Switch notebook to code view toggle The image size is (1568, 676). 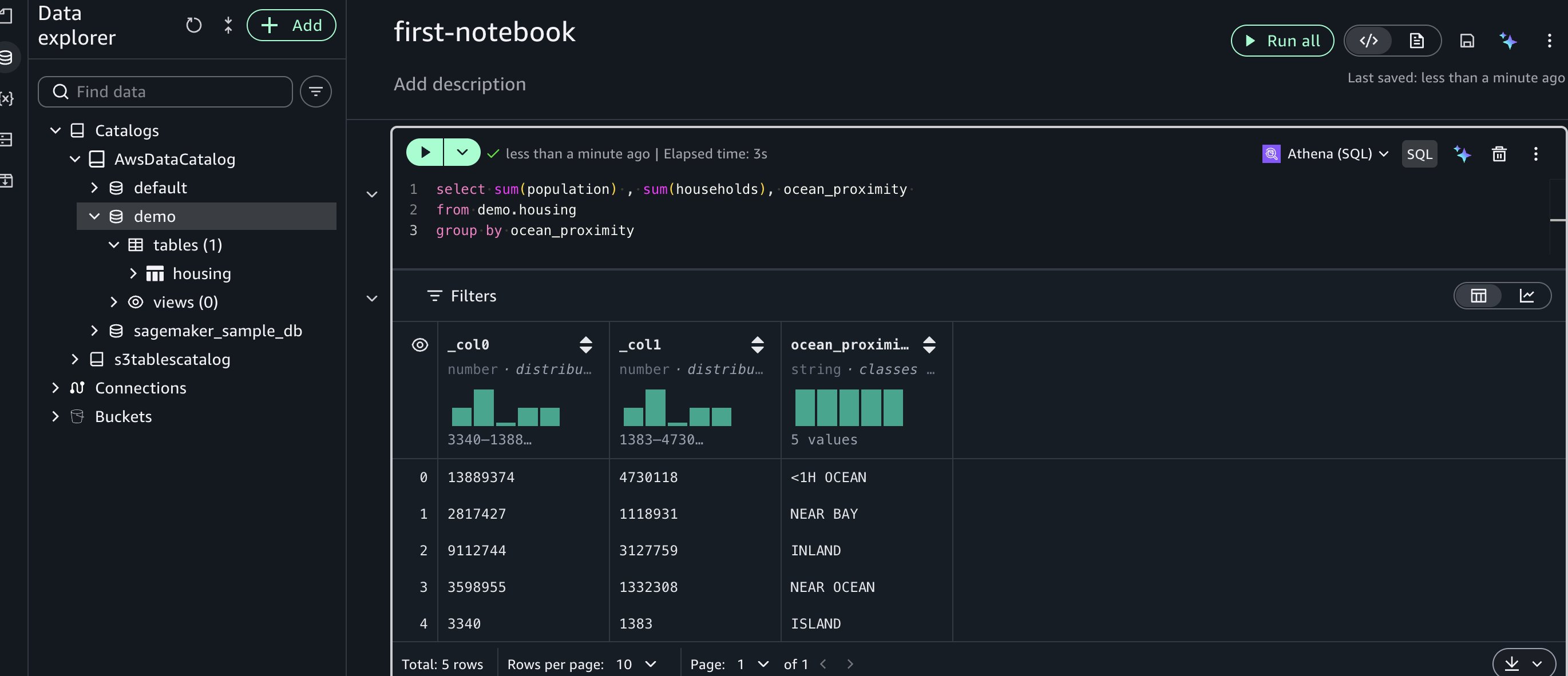coord(1369,41)
